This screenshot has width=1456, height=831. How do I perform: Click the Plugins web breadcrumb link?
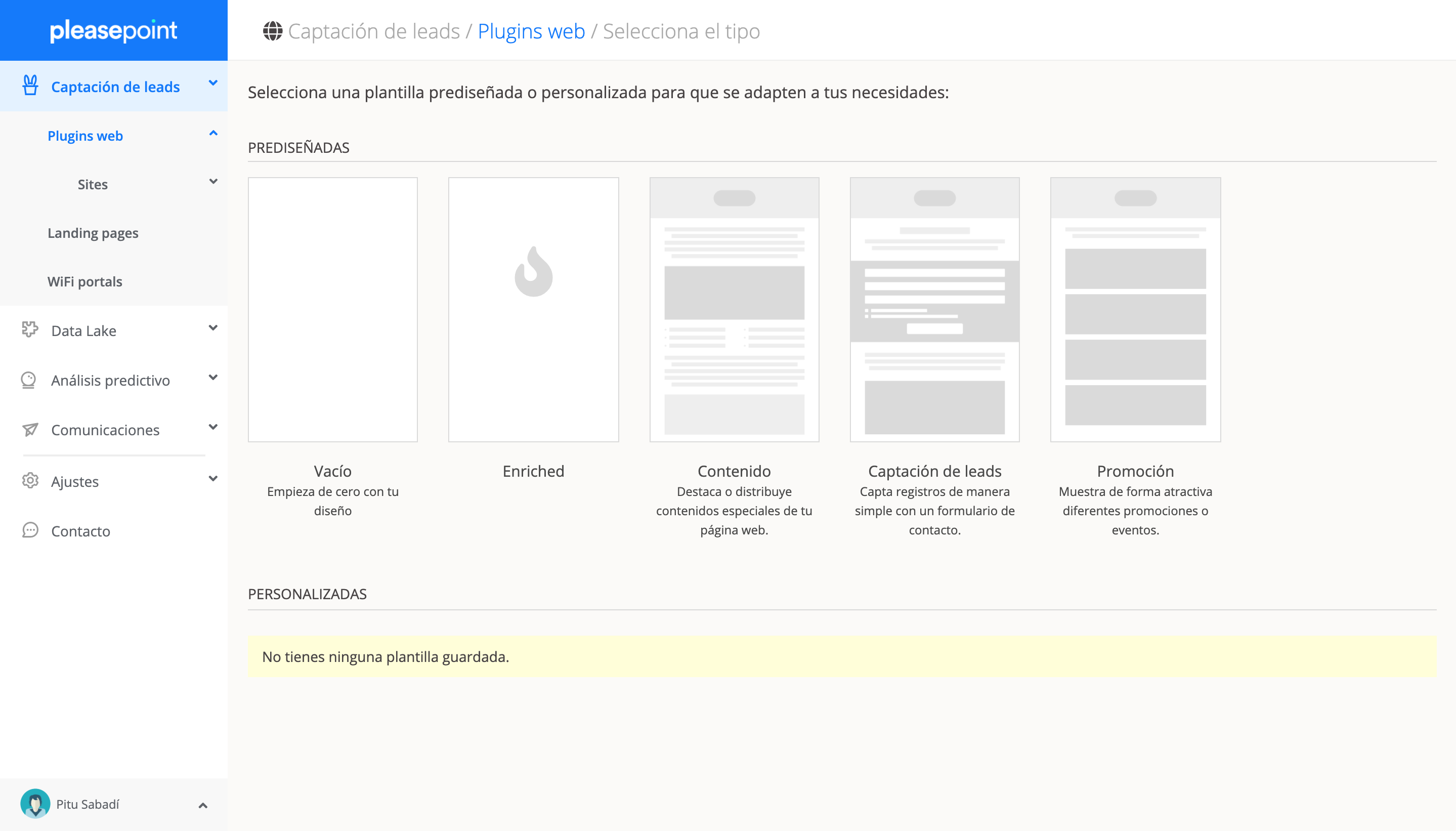point(531,31)
